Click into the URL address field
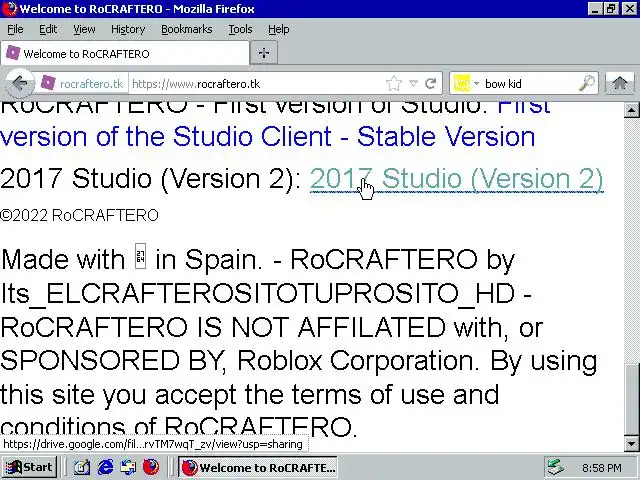This screenshot has width=640, height=480. pyautogui.click(x=257, y=84)
